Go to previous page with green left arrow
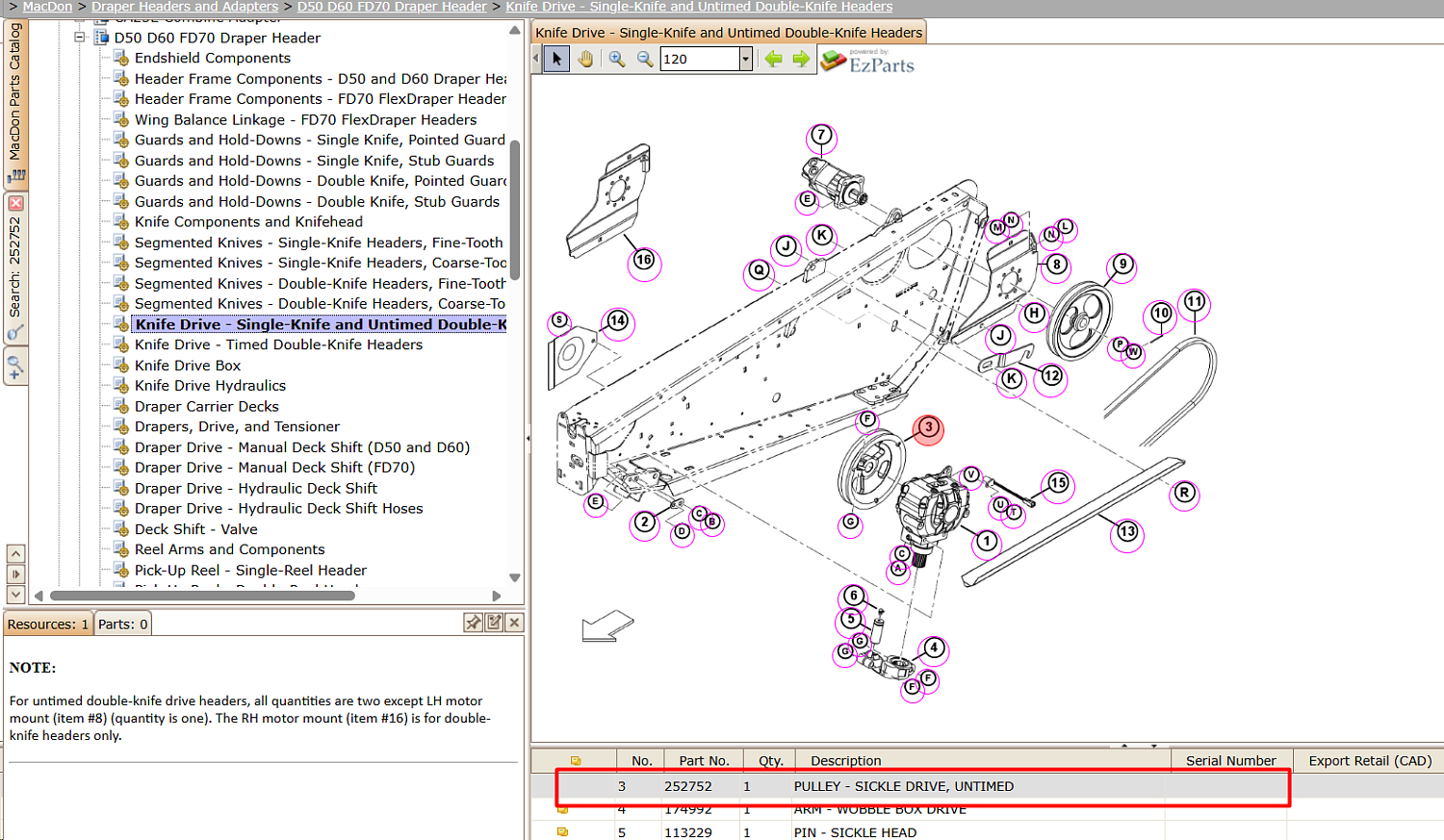Image resolution: width=1444 pixels, height=840 pixels. (x=773, y=59)
